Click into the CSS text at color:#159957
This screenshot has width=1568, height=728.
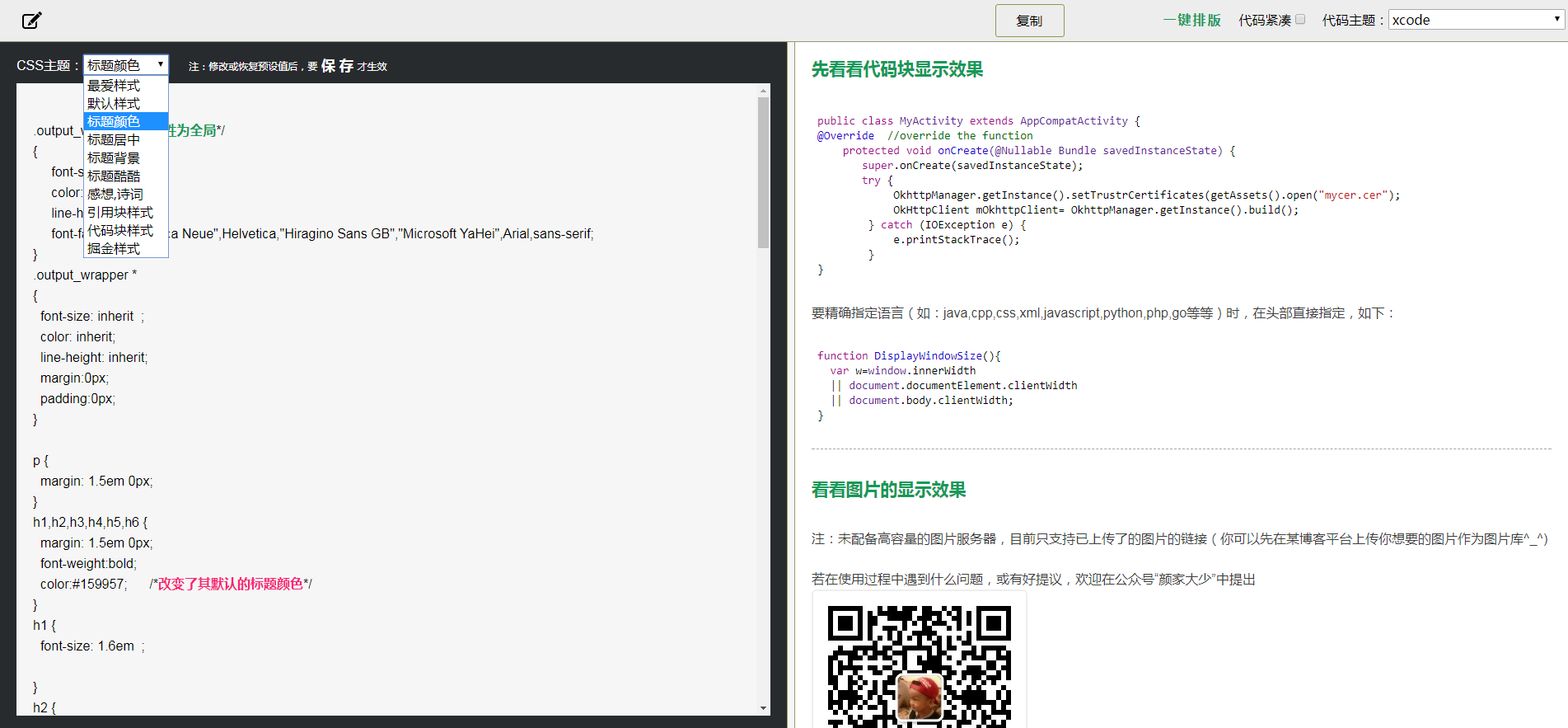coord(83,584)
